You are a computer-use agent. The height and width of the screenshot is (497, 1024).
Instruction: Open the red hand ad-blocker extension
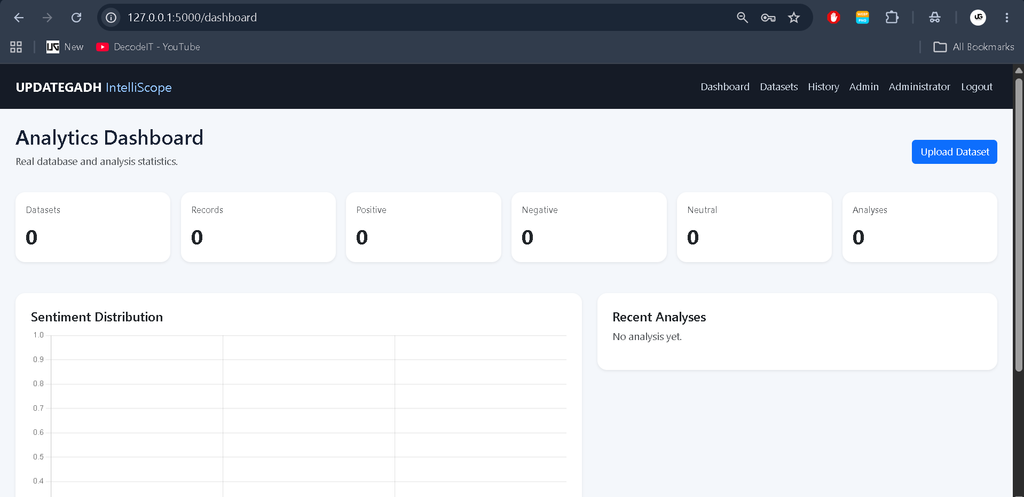click(x=833, y=18)
